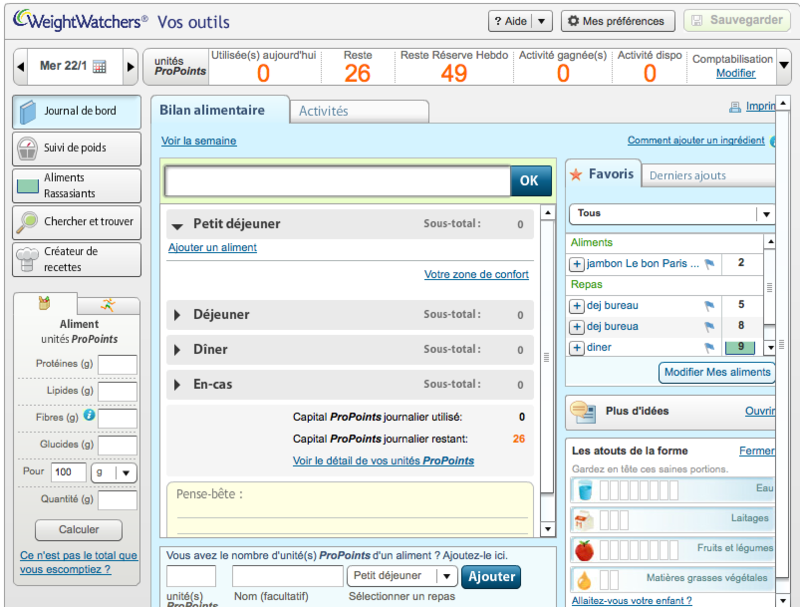Image resolution: width=800 pixels, height=607 pixels.
Task: Click the Plus d'idées speech icon
Action: click(x=583, y=412)
